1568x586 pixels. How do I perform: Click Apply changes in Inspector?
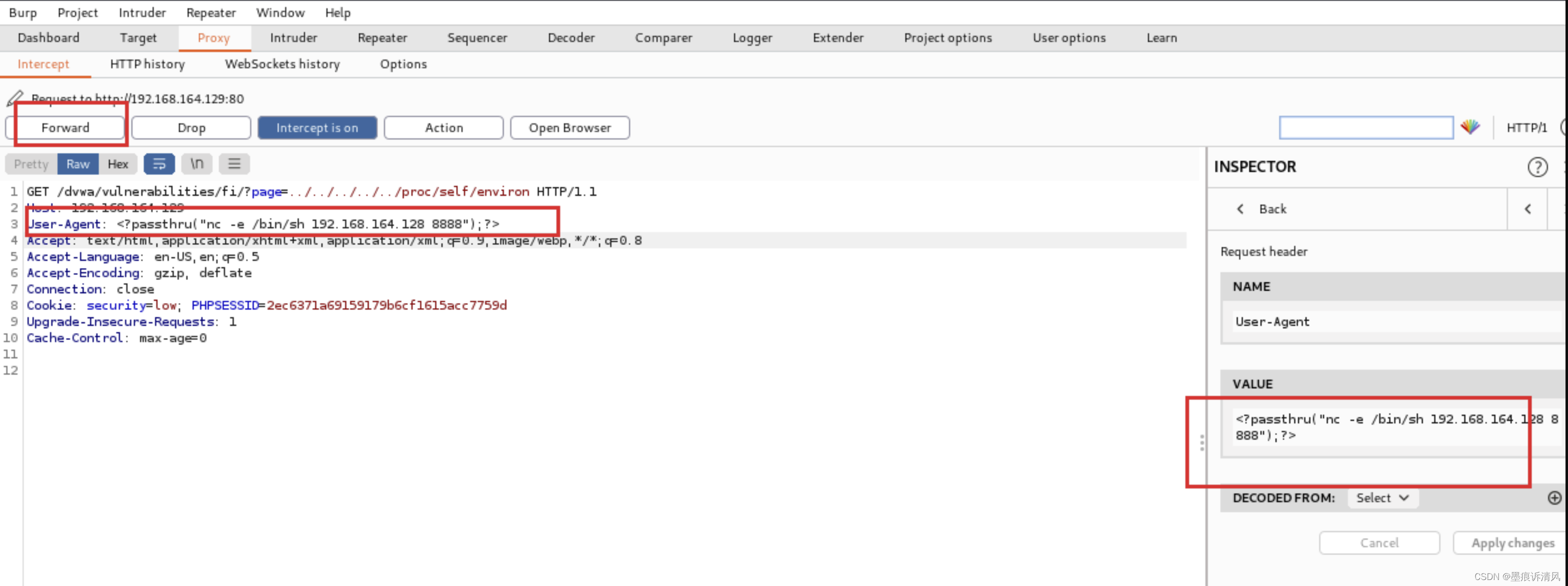[1512, 543]
